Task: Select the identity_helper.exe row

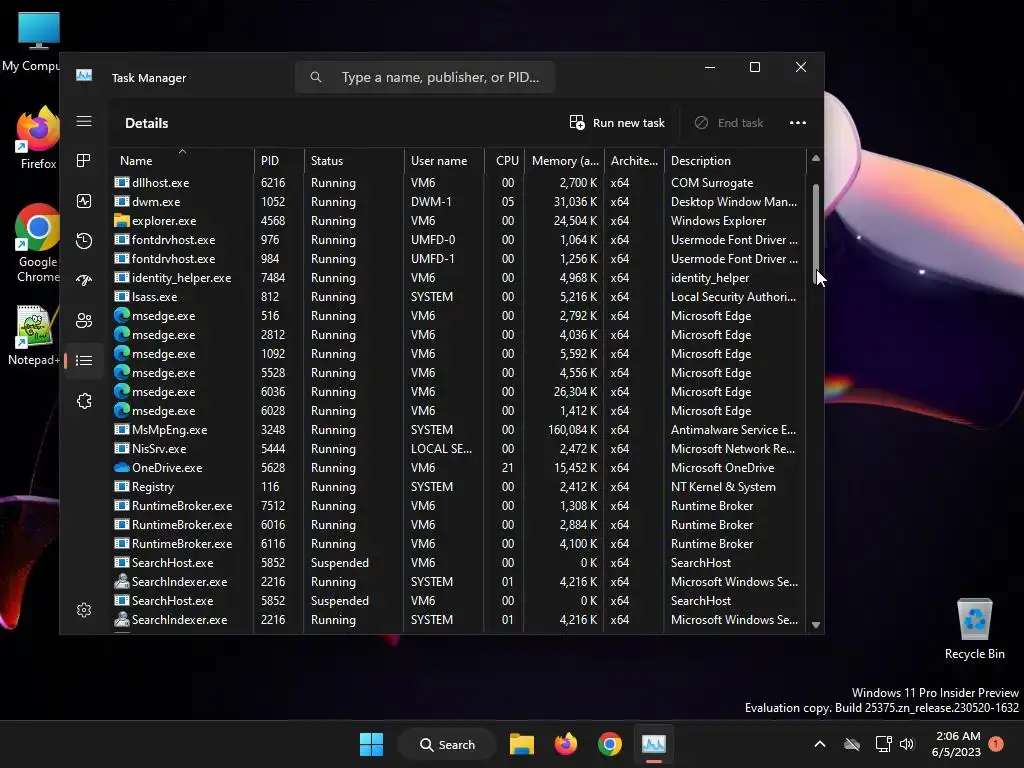Action: point(459,278)
